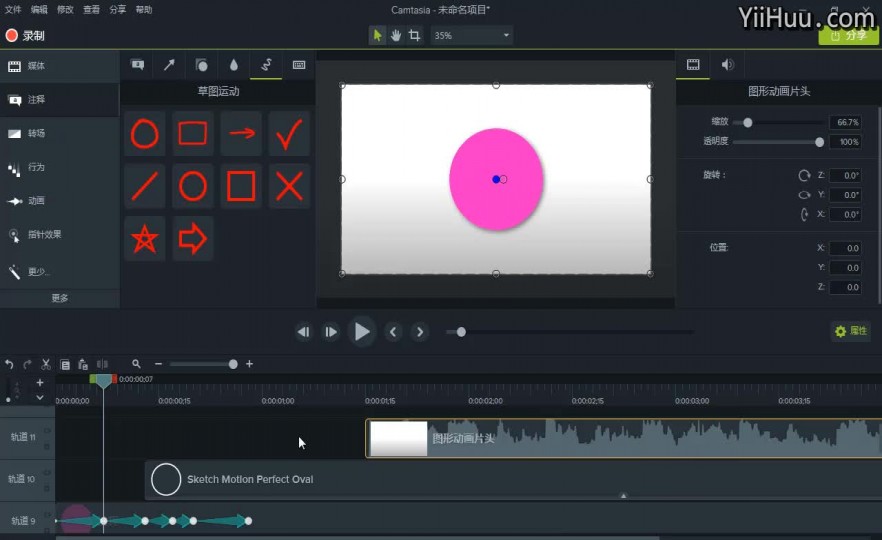882x540 pixels.
Task: Cut selection with scissors icon
Action: coord(46,364)
